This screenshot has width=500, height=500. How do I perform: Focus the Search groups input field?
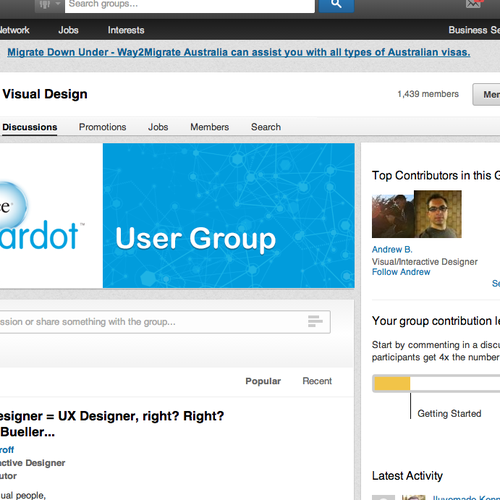pos(190,5)
